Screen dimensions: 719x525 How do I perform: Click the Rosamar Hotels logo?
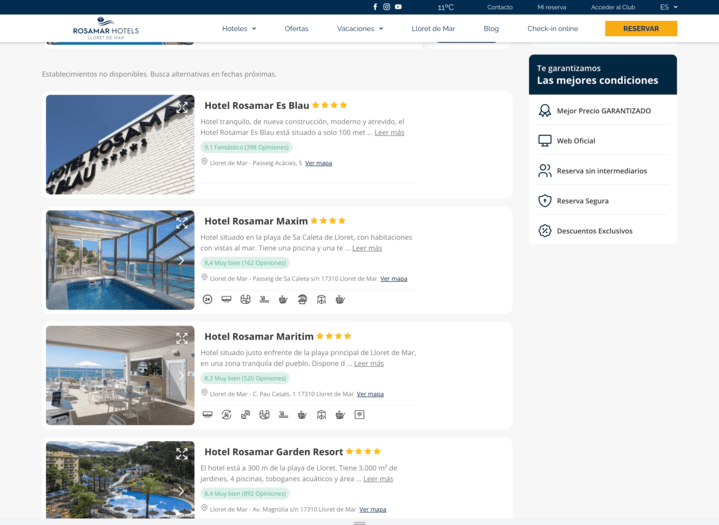(x=106, y=28)
